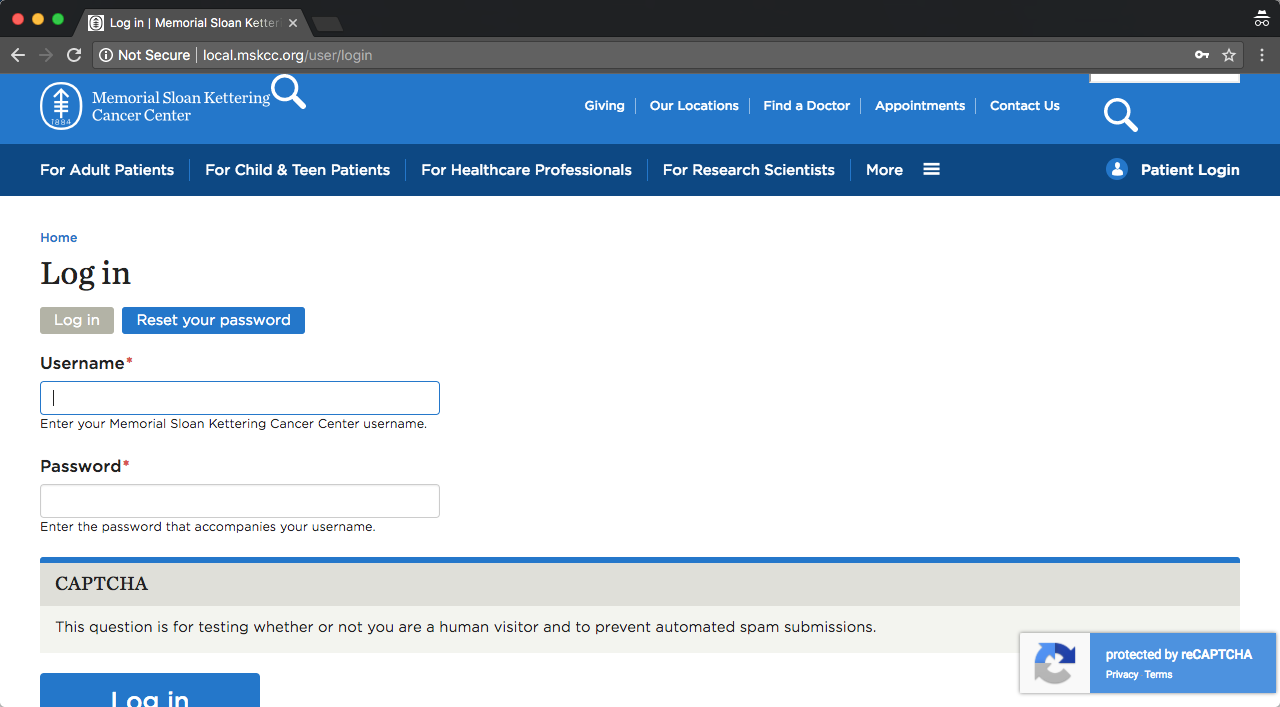The width and height of the screenshot is (1280, 707).
Task: Click the Patient Login link
Action: [x=1190, y=170]
